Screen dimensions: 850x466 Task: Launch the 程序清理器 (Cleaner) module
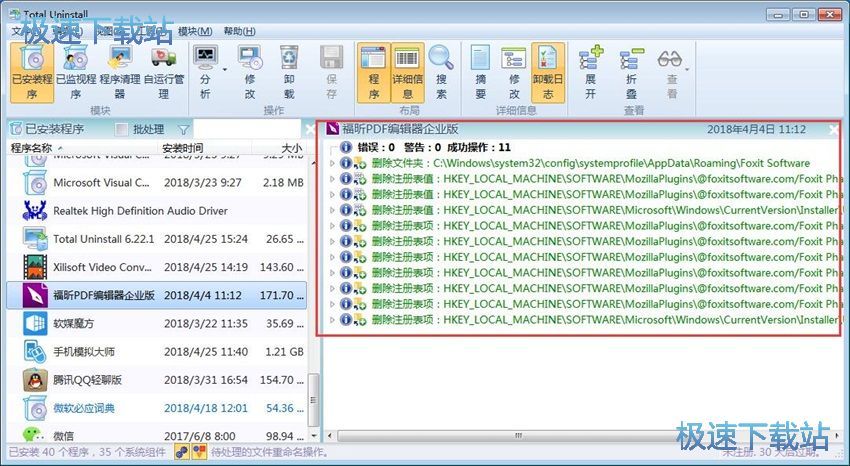(120, 73)
